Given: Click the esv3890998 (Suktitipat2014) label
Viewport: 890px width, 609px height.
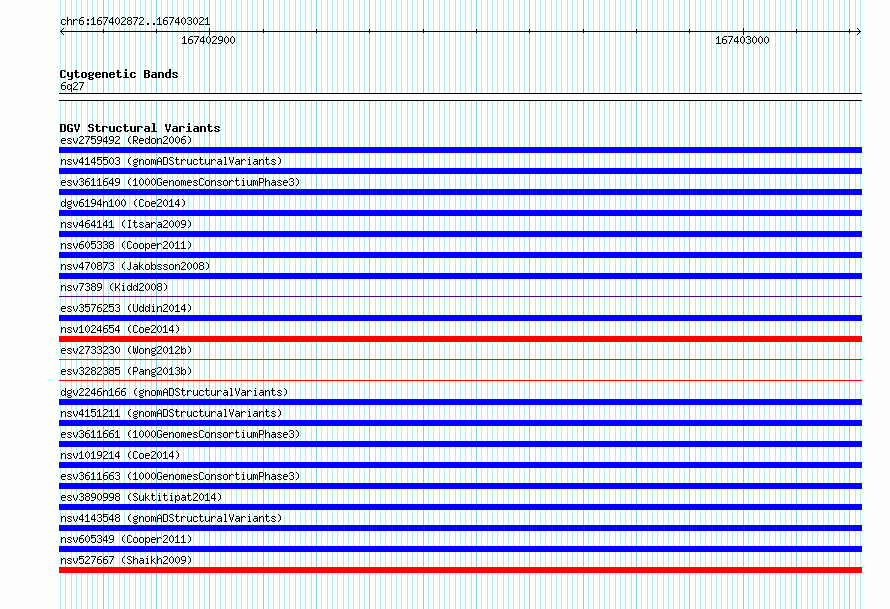Looking at the screenshot, I should (x=141, y=497).
